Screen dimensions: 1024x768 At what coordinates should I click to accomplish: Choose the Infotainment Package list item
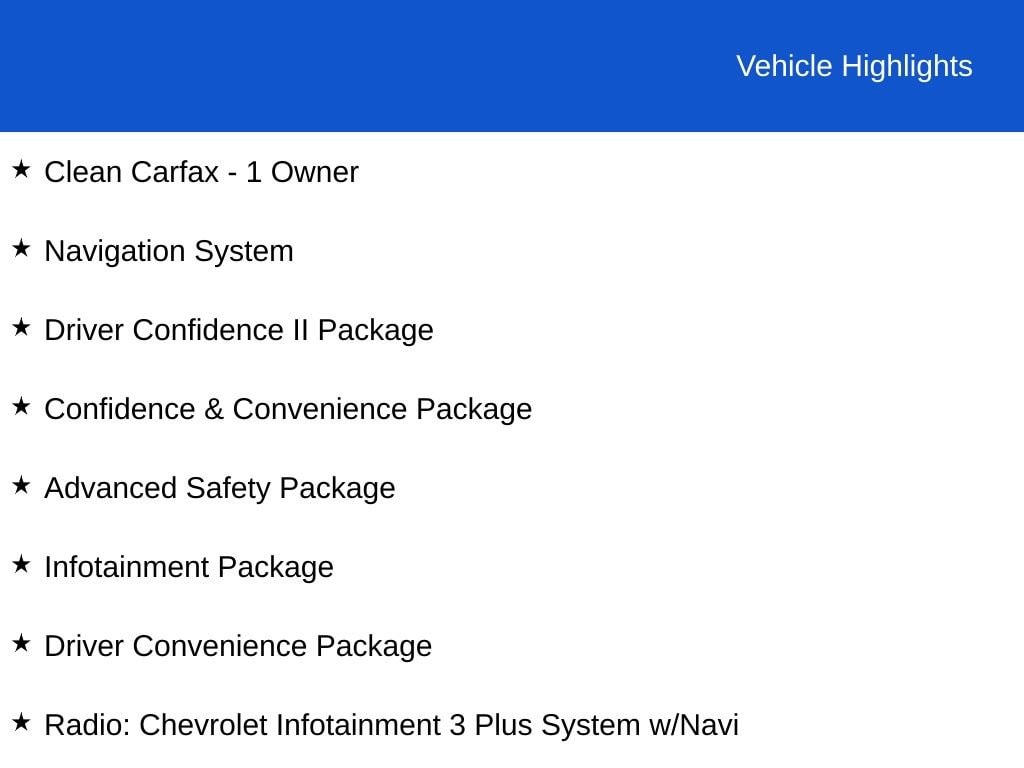pos(189,568)
